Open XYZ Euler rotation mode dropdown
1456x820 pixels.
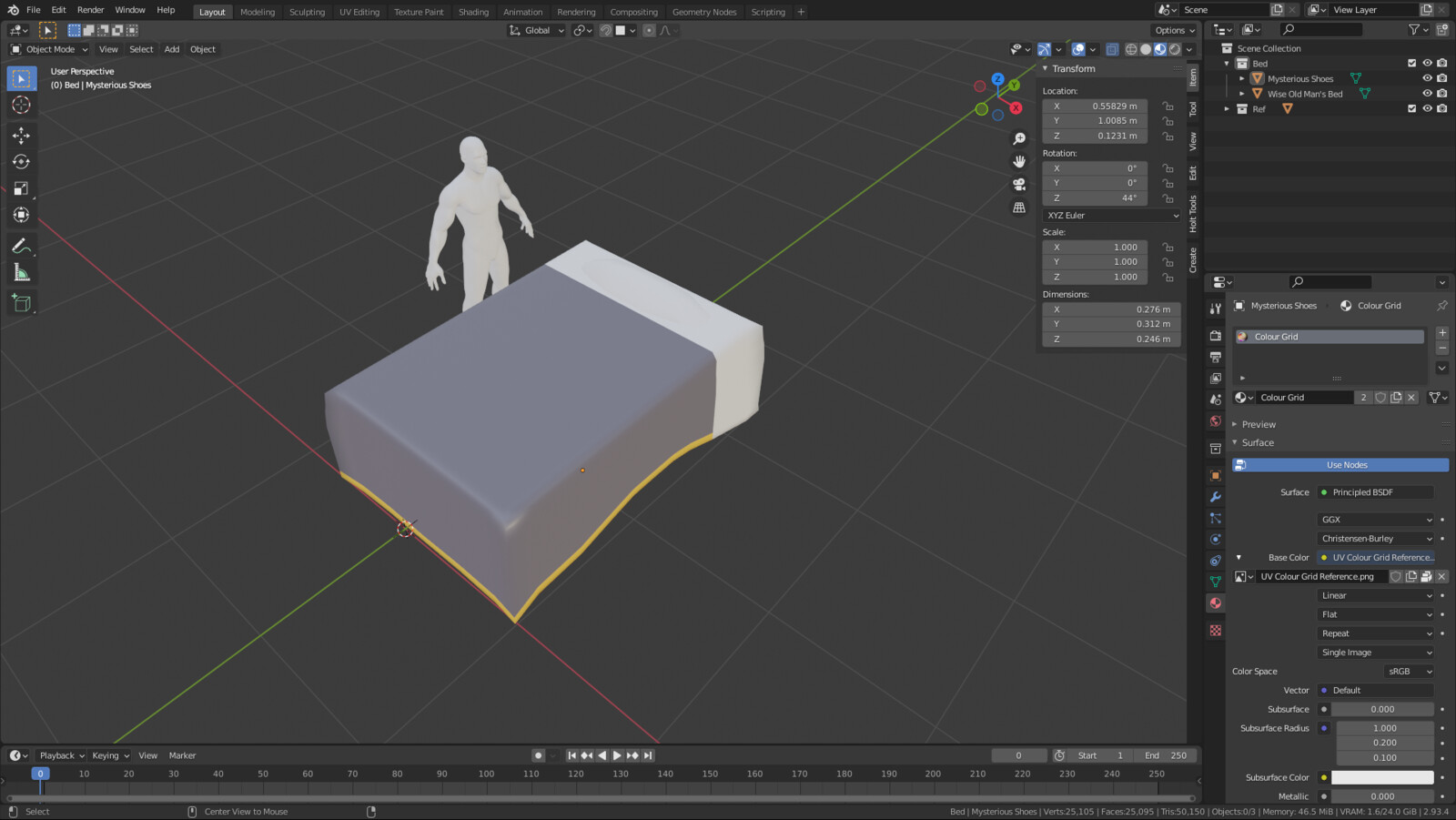1112,216
